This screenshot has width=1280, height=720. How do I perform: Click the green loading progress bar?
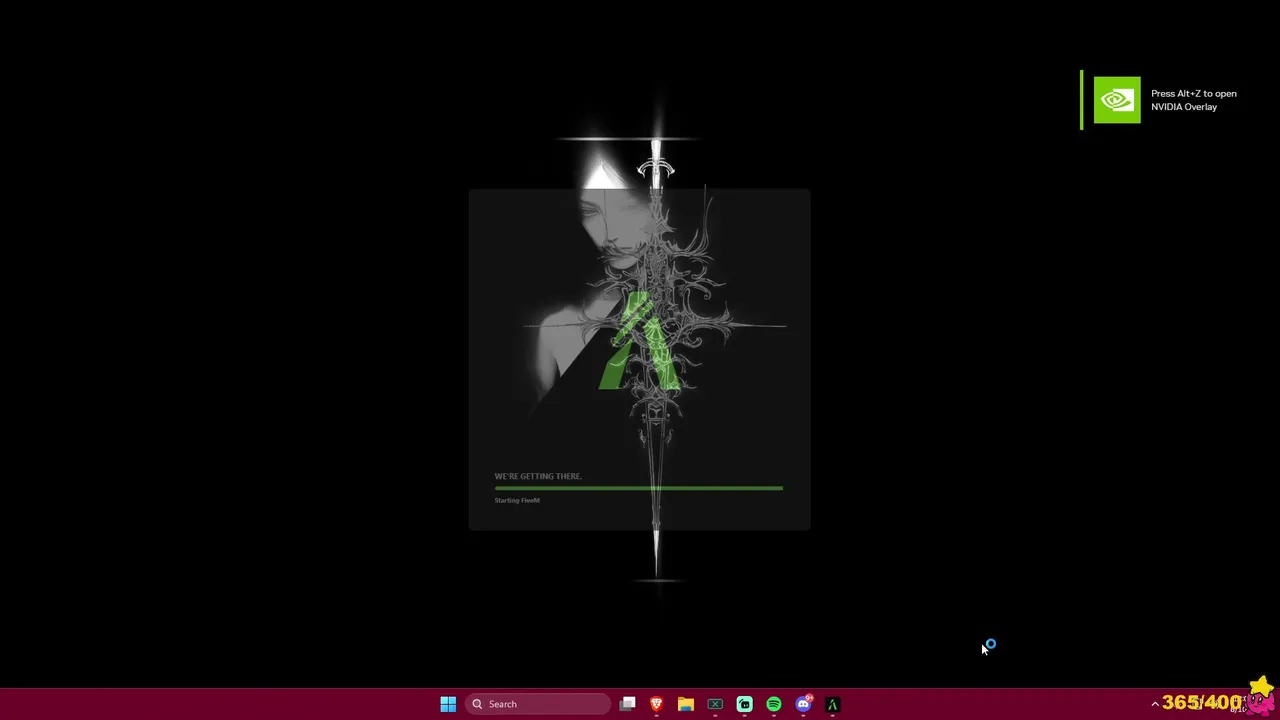[638, 488]
